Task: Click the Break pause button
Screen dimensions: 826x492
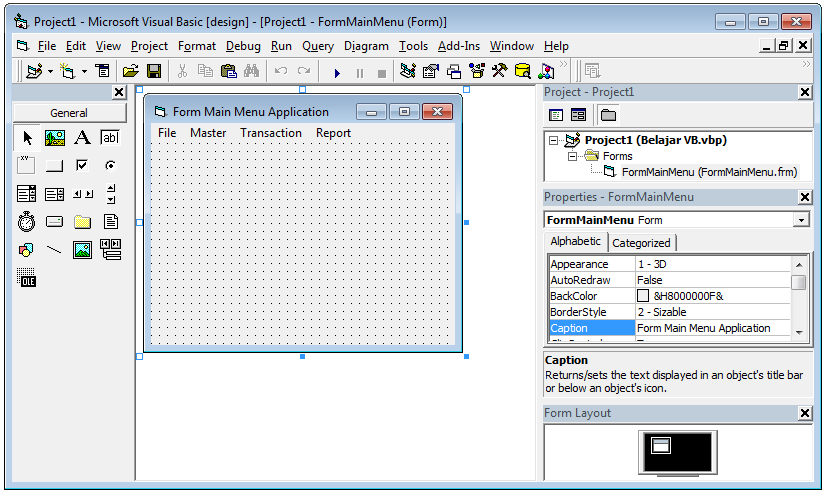Action: pos(360,73)
